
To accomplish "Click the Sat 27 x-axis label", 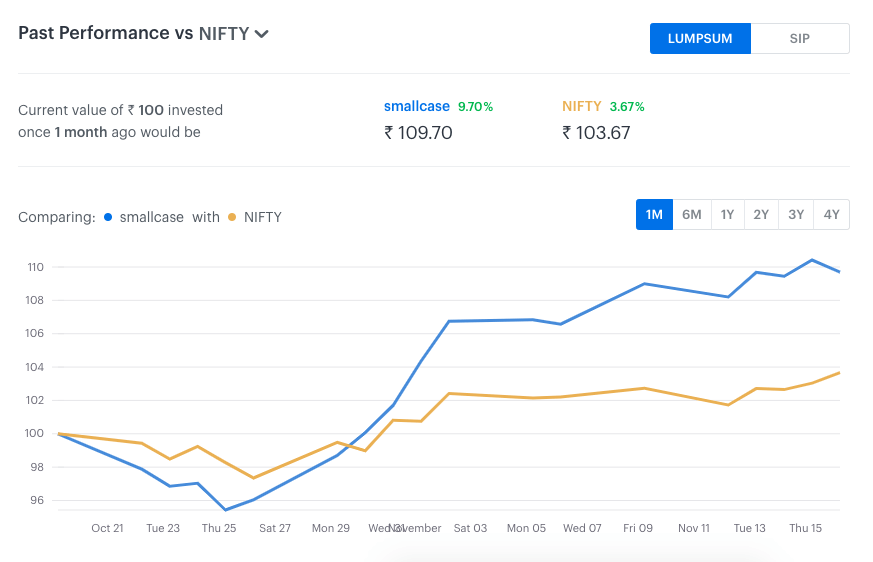I will click(x=275, y=528).
